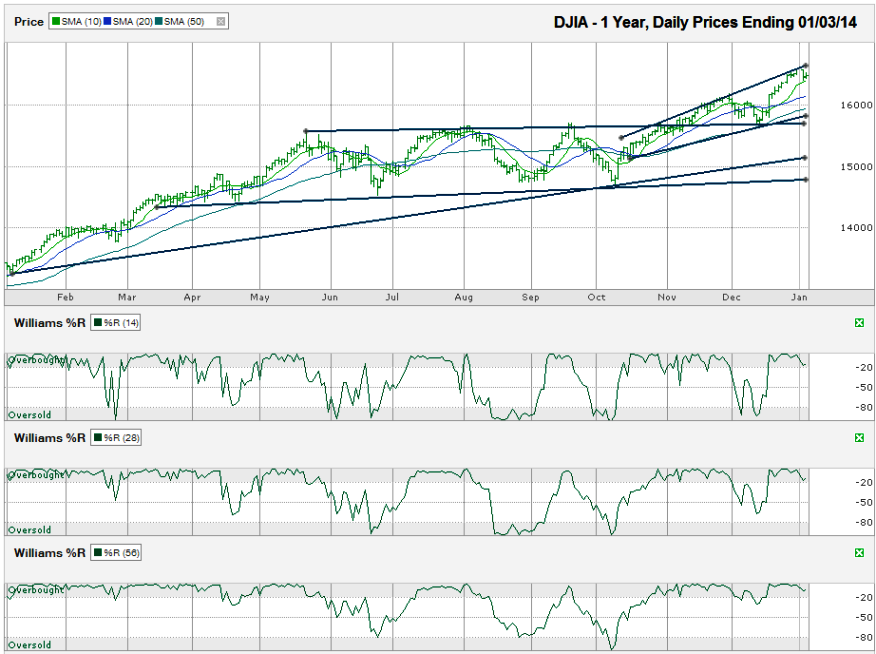Image resolution: width=876 pixels, height=654 pixels.
Task: Click the Jul month label
Action: tap(392, 297)
